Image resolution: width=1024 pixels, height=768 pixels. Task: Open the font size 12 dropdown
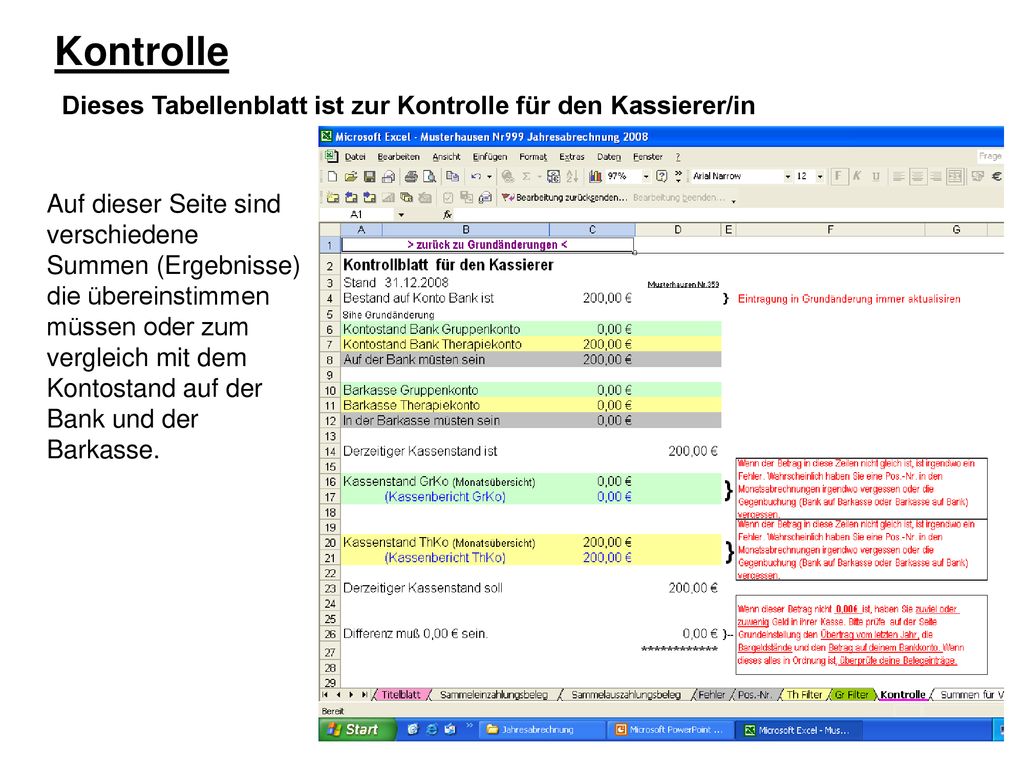click(820, 176)
